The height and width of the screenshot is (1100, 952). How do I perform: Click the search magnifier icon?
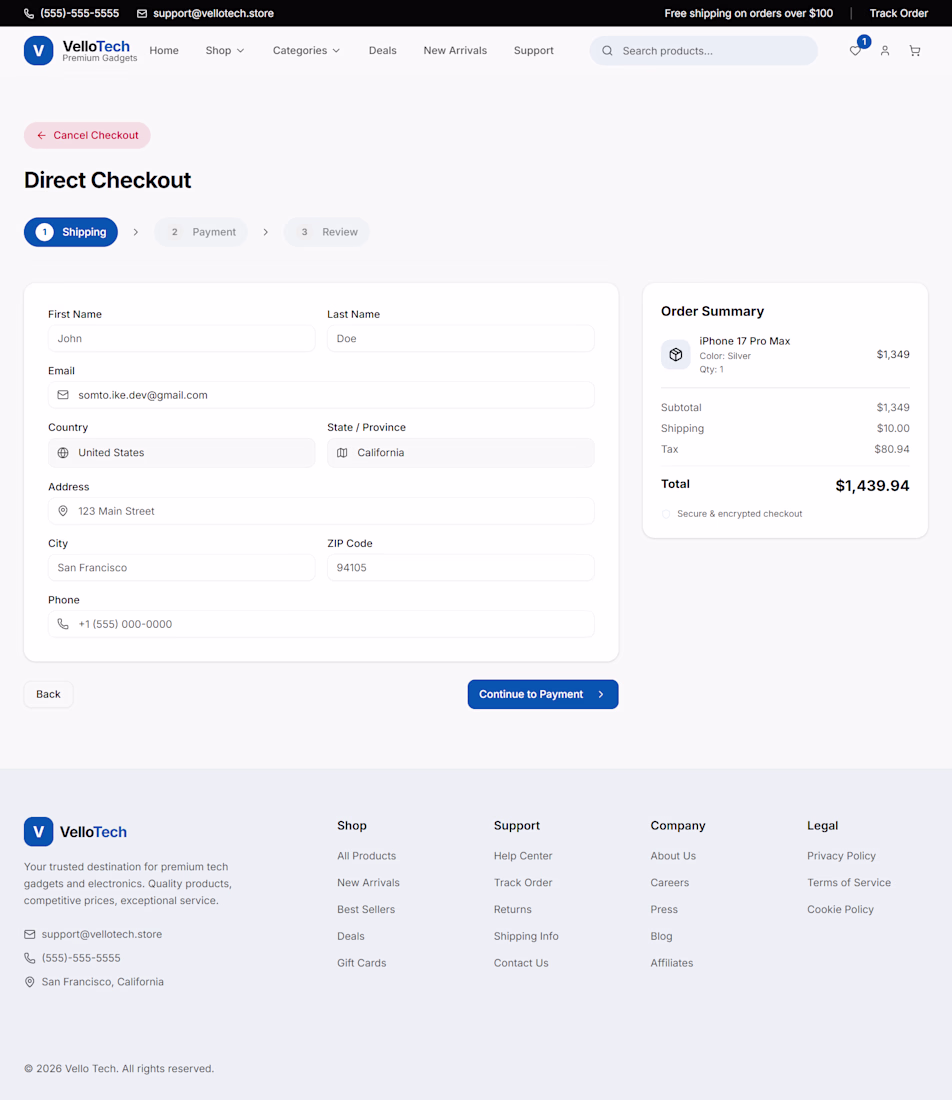[x=608, y=51]
